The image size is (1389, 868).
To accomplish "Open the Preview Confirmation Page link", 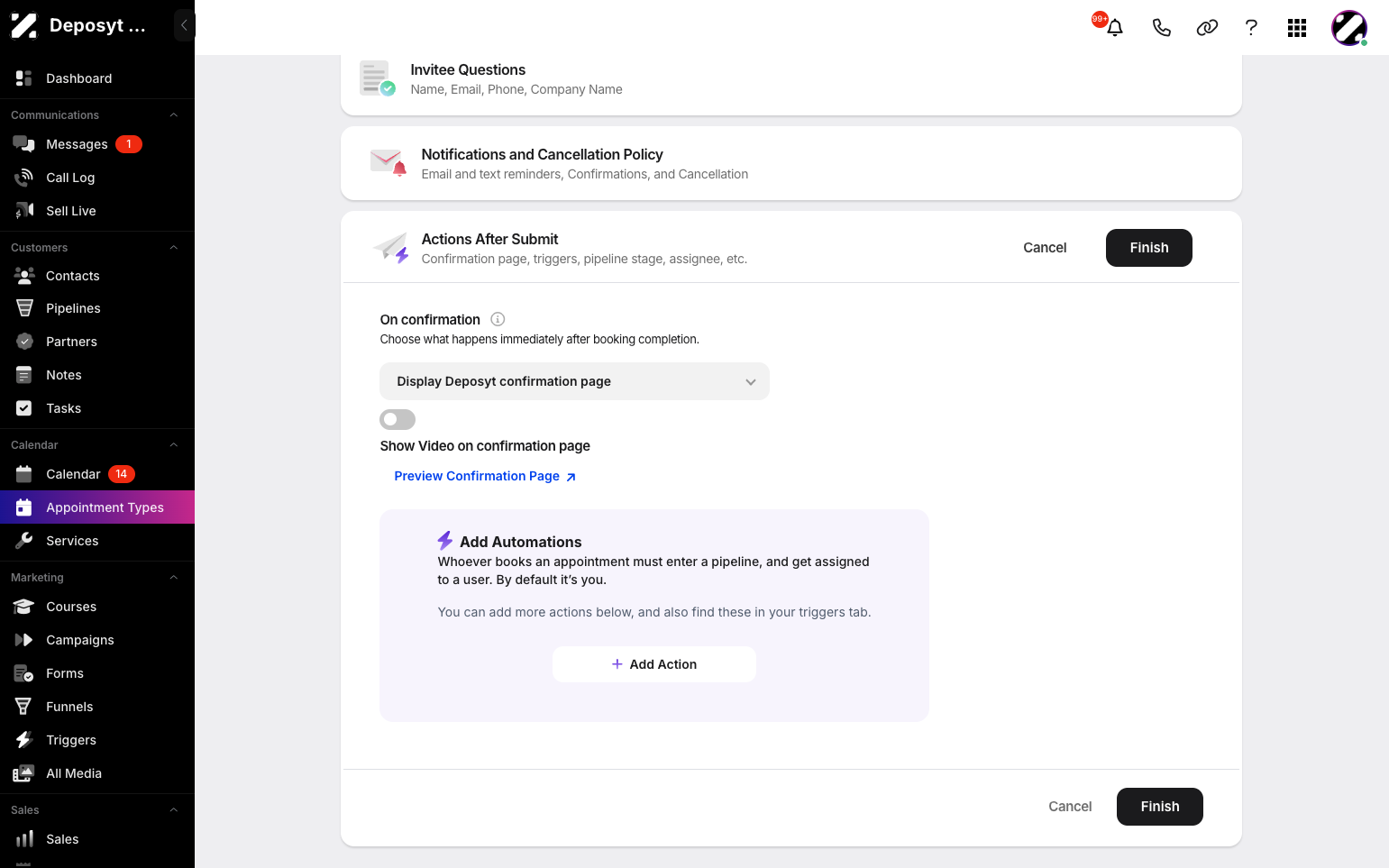I will [x=485, y=476].
